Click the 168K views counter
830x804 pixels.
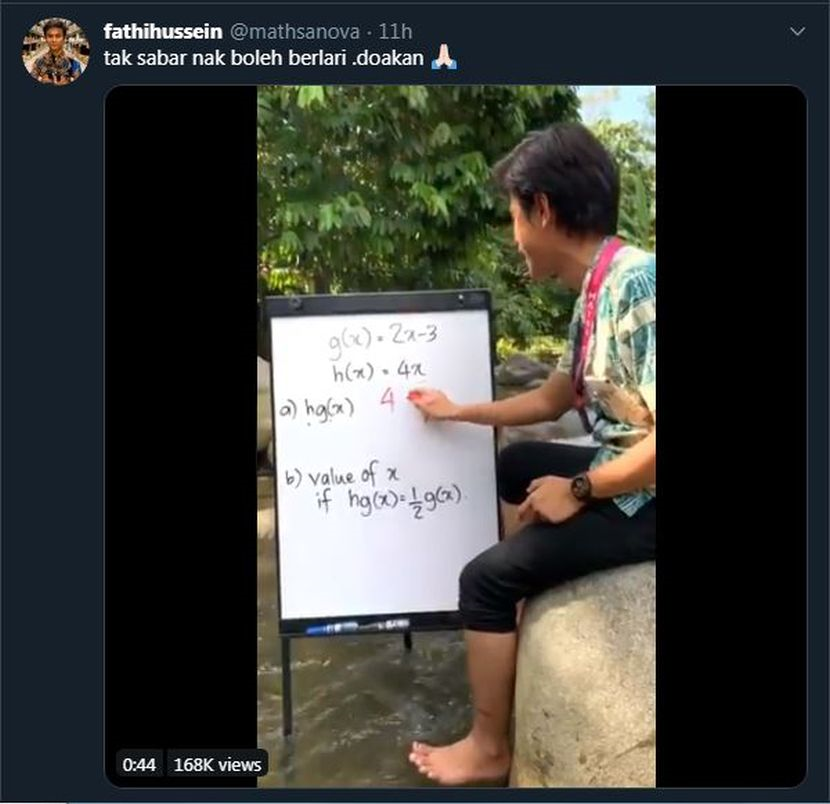(x=218, y=764)
